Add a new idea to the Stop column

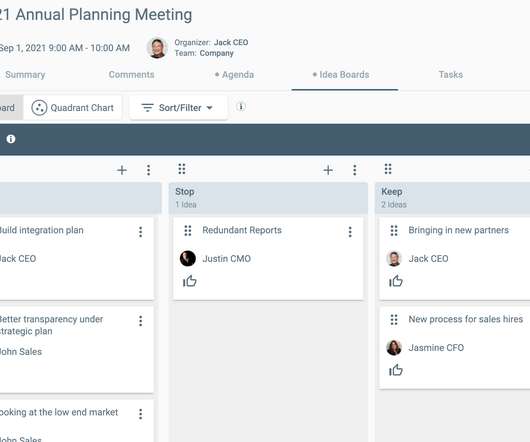tap(328, 170)
